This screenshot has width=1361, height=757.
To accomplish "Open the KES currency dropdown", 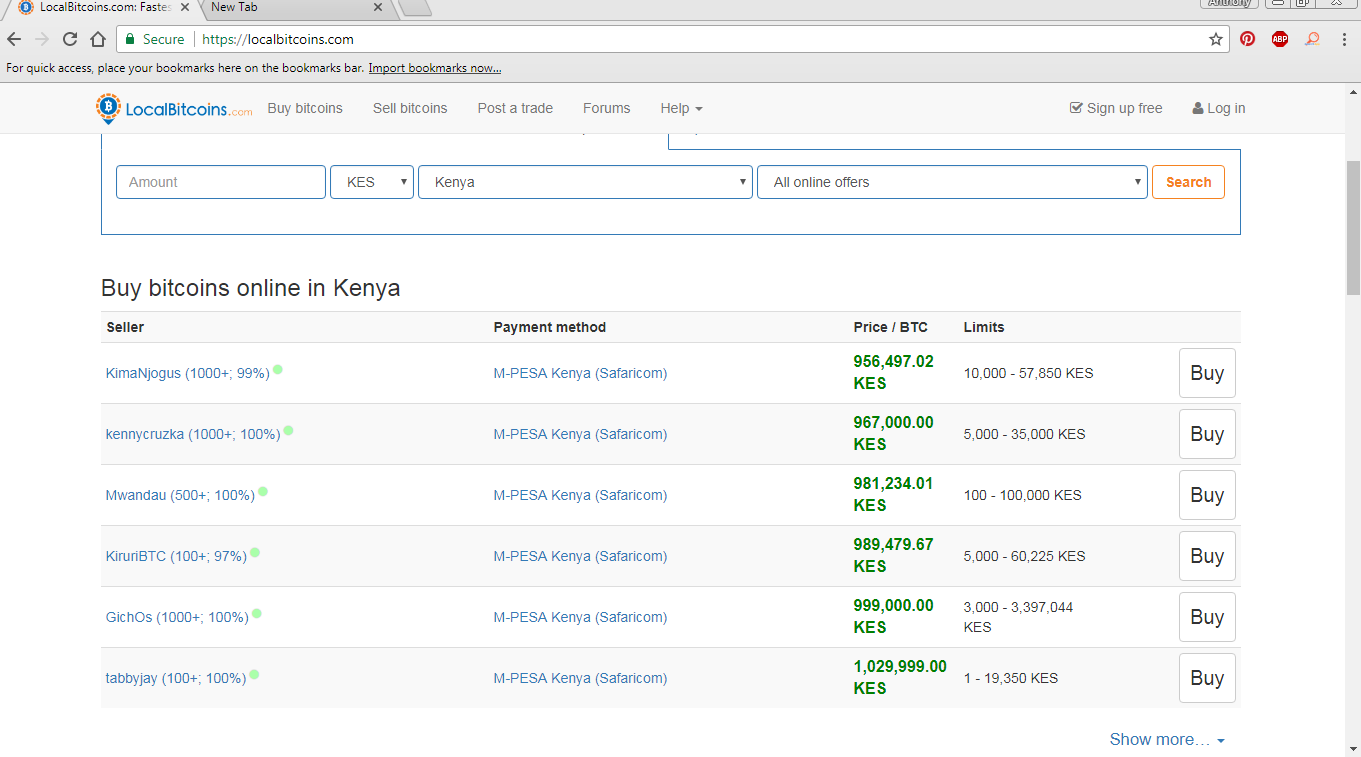I will tap(372, 182).
